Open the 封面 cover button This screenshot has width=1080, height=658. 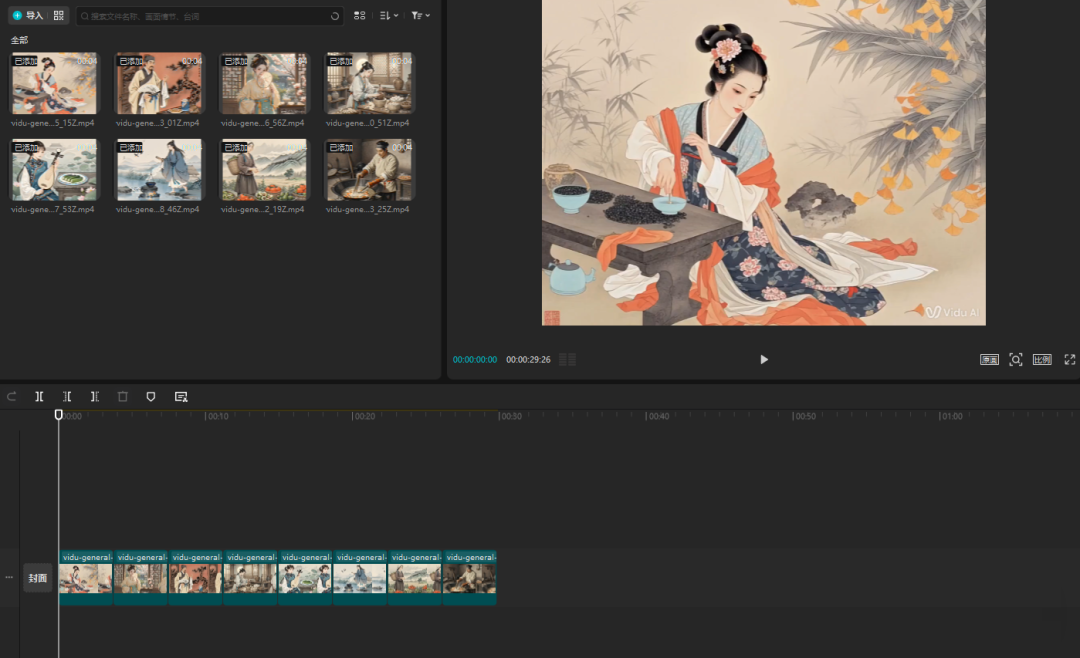point(38,577)
